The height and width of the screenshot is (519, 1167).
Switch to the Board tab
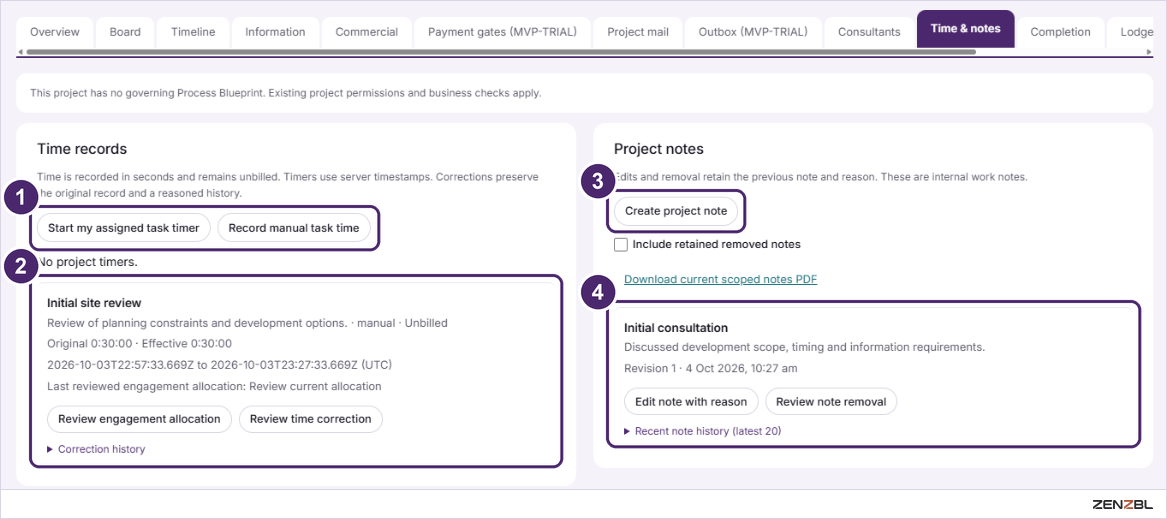click(125, 32)
